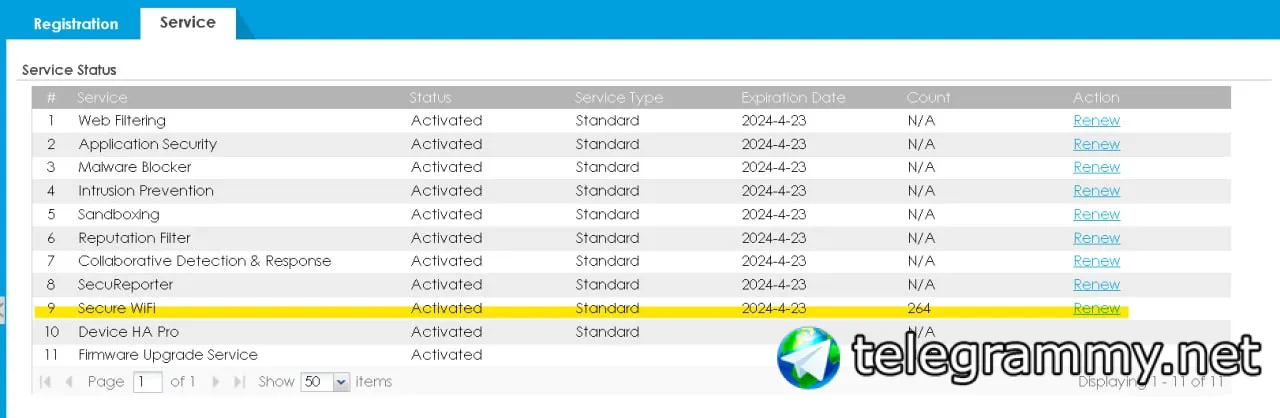Renew the Web Filtering service
The image size is (1280, 418).
tap(1096, 121)
